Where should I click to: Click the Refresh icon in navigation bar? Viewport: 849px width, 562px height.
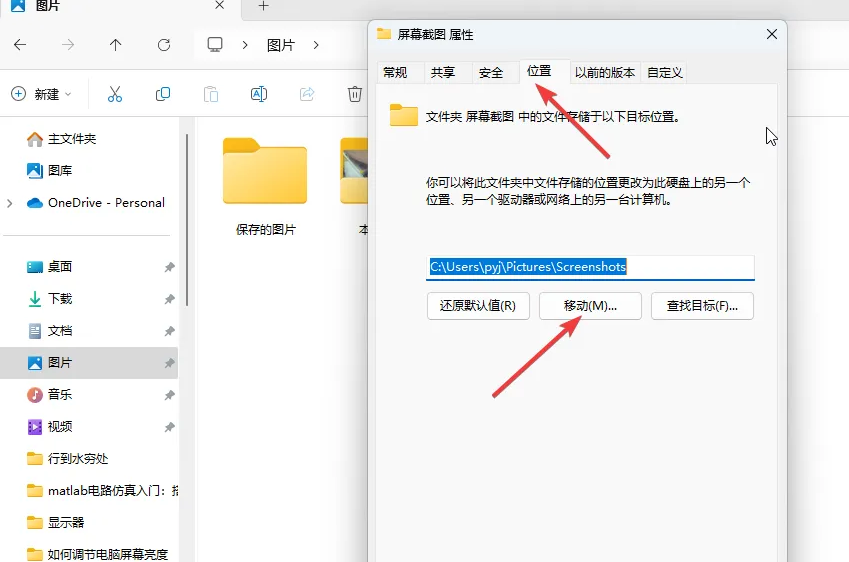164,45
